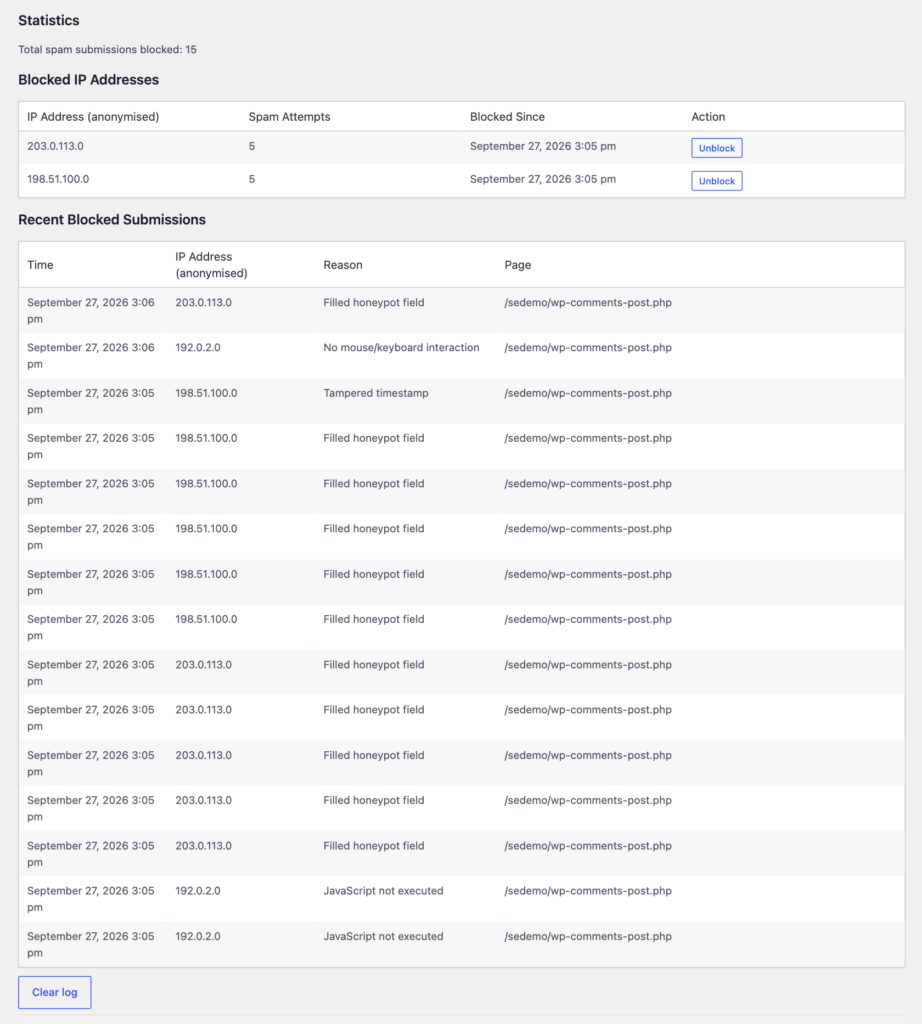Unblock the IP address 203.0.113.0
The height and width of the screenshot is (1024, 922).
[x=716, y=148]
